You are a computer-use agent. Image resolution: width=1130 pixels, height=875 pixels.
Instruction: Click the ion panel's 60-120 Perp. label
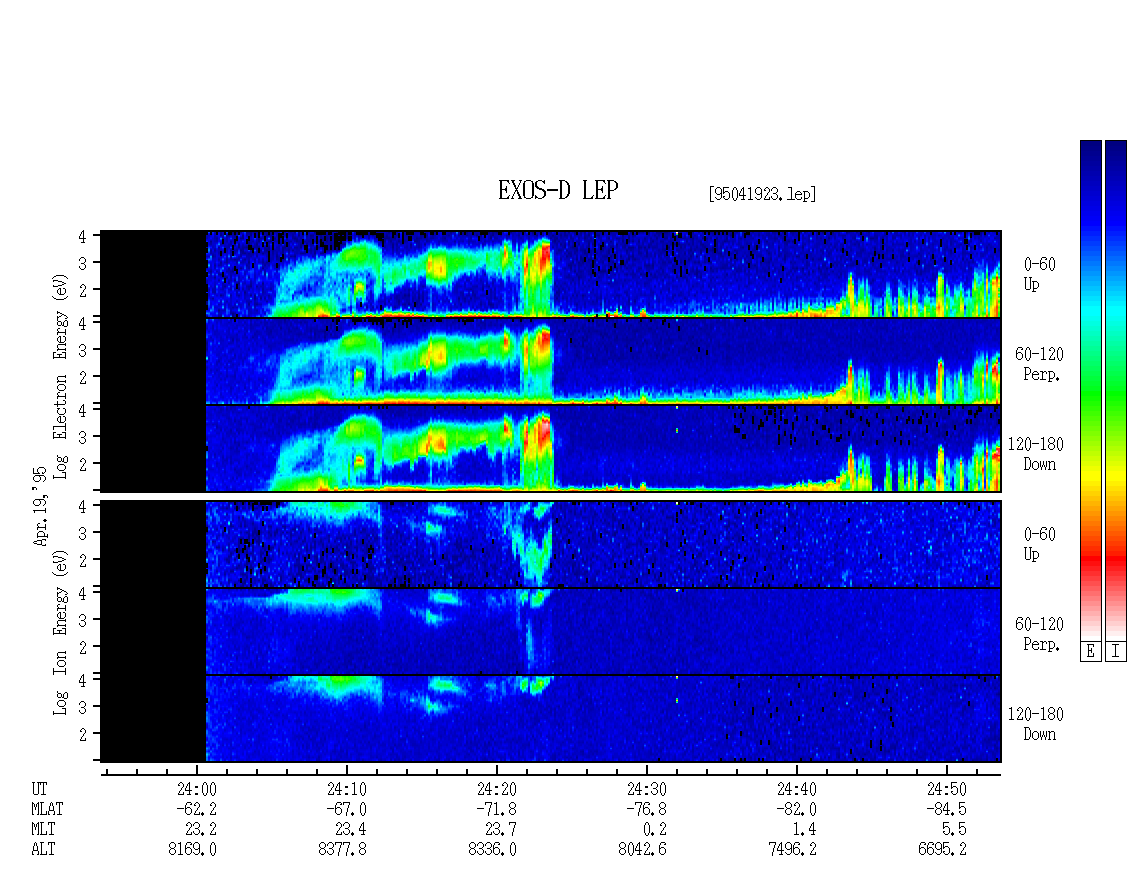coord(1039,634)
